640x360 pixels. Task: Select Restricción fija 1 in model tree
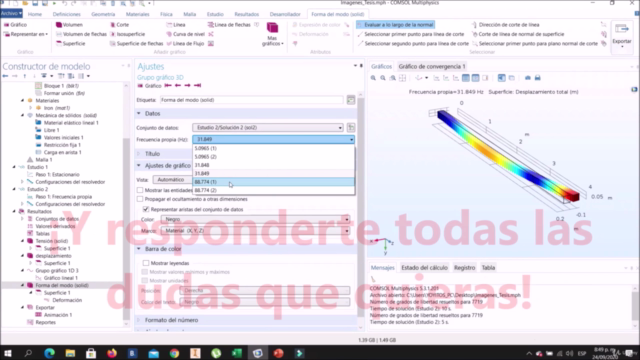tap(62, 145)
